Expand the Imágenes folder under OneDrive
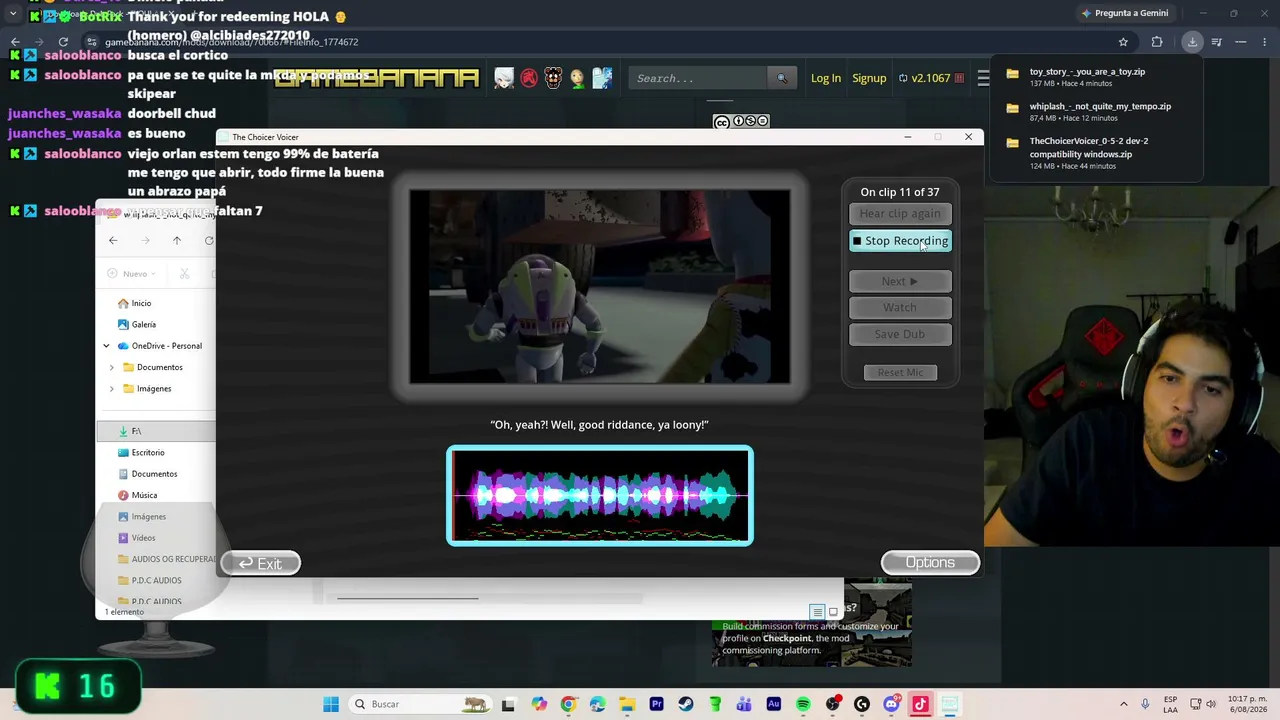The height and width of the screenshot is (720, 1280). (x=112, y=388)
